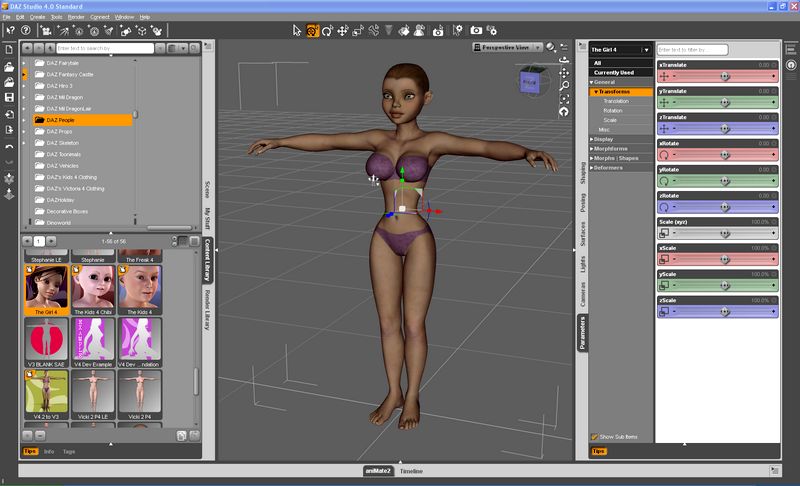Expand the Morphforms parameter group

tap(591, 149)
